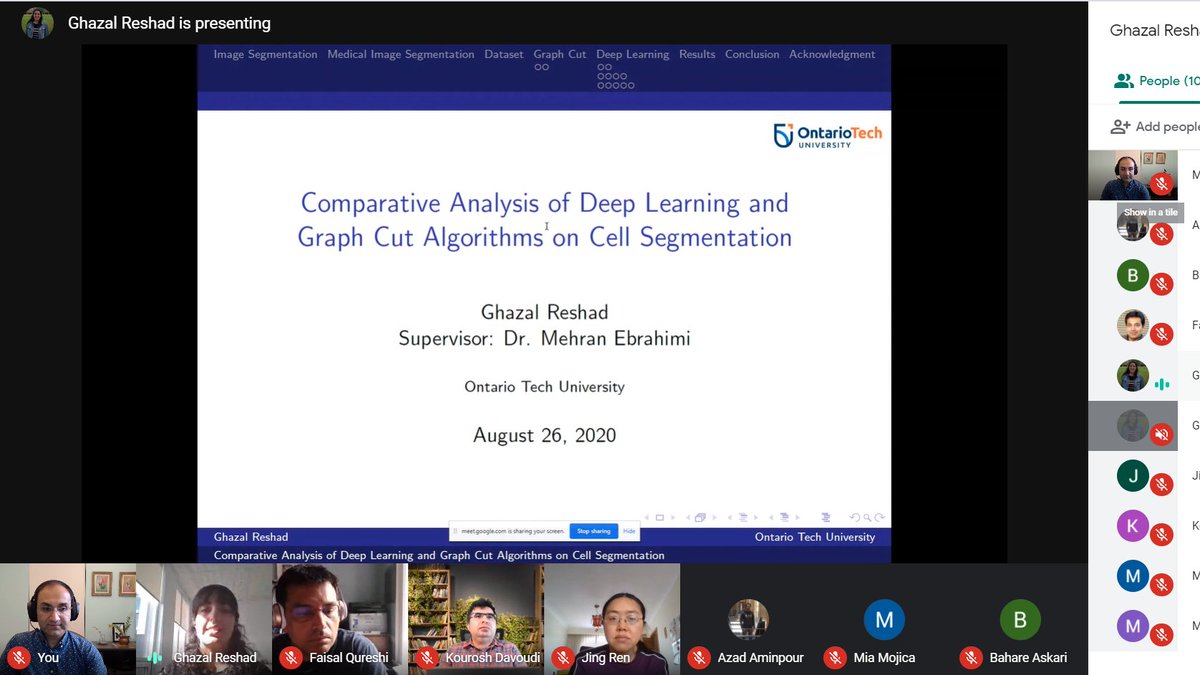Select the People tab in side panel
This screenshot has width=1200, height=675.
[x=1156, y=81]
